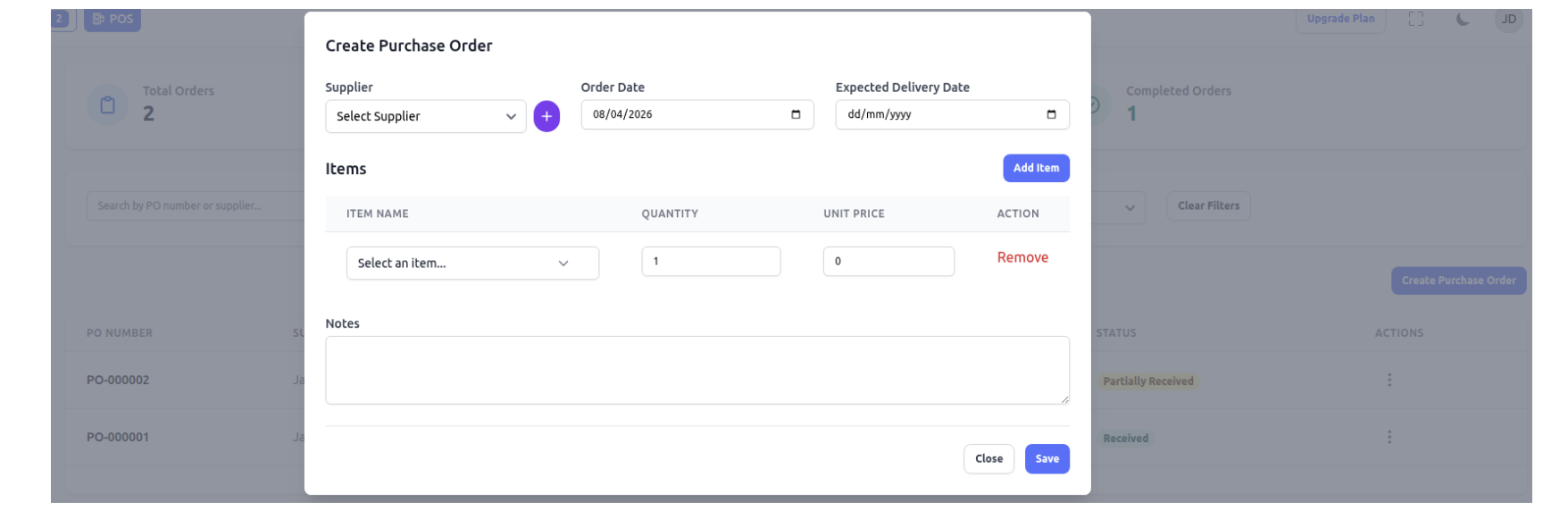Viewport: 1568px width, 527px height.
Task: Focus the Quantity input field
Action: (711, 262)
